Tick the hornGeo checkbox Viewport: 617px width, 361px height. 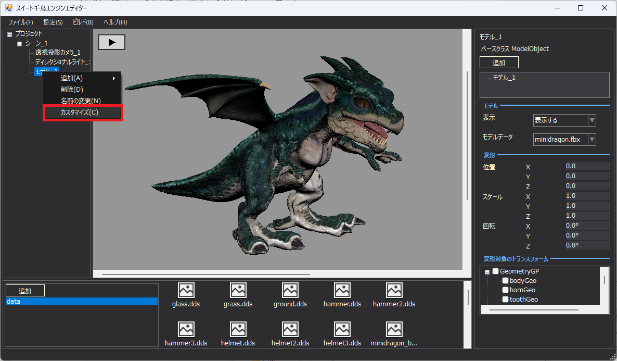505,290
